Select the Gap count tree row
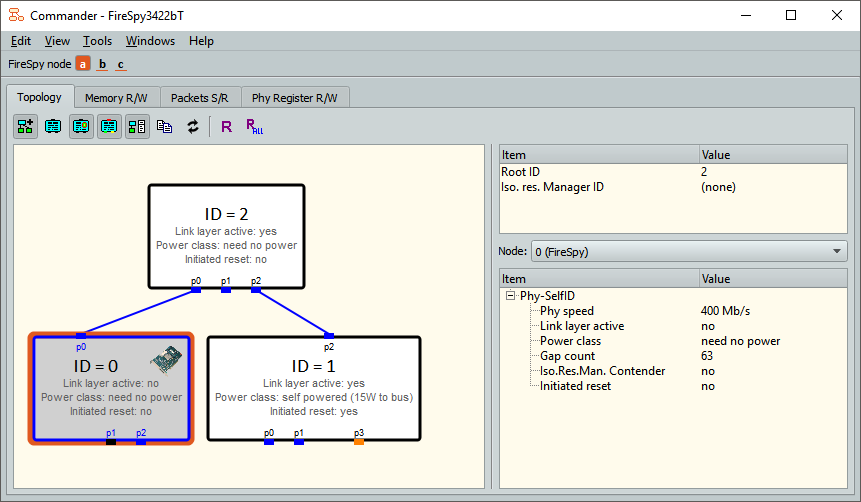The height and width of the screenshot is (502, 861). point(673,356)
